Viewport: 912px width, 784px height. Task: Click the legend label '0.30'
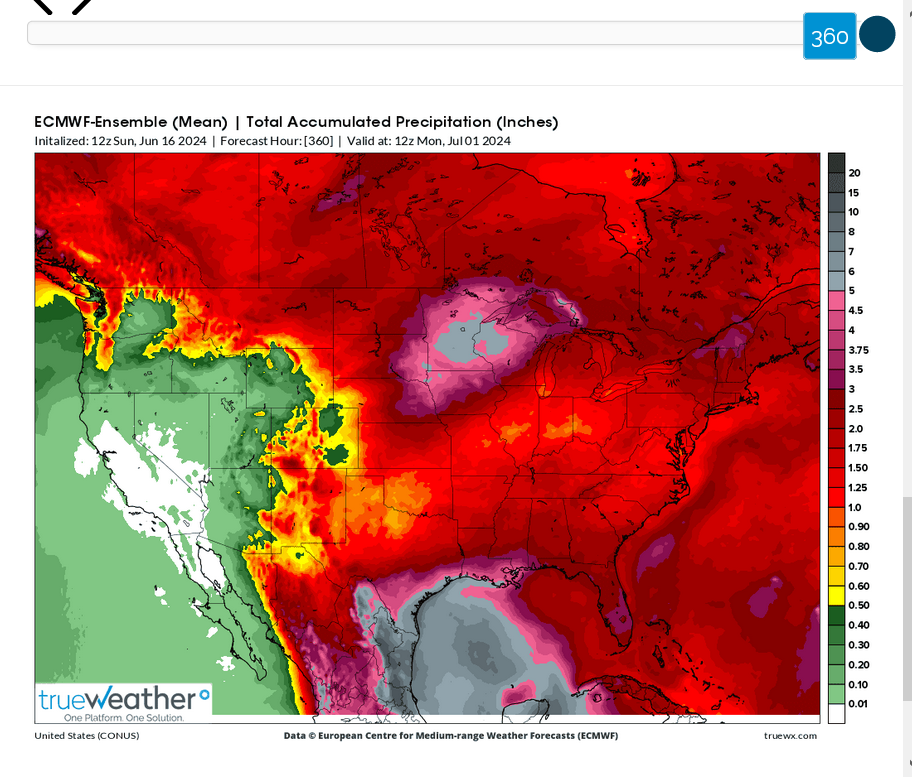858,644
